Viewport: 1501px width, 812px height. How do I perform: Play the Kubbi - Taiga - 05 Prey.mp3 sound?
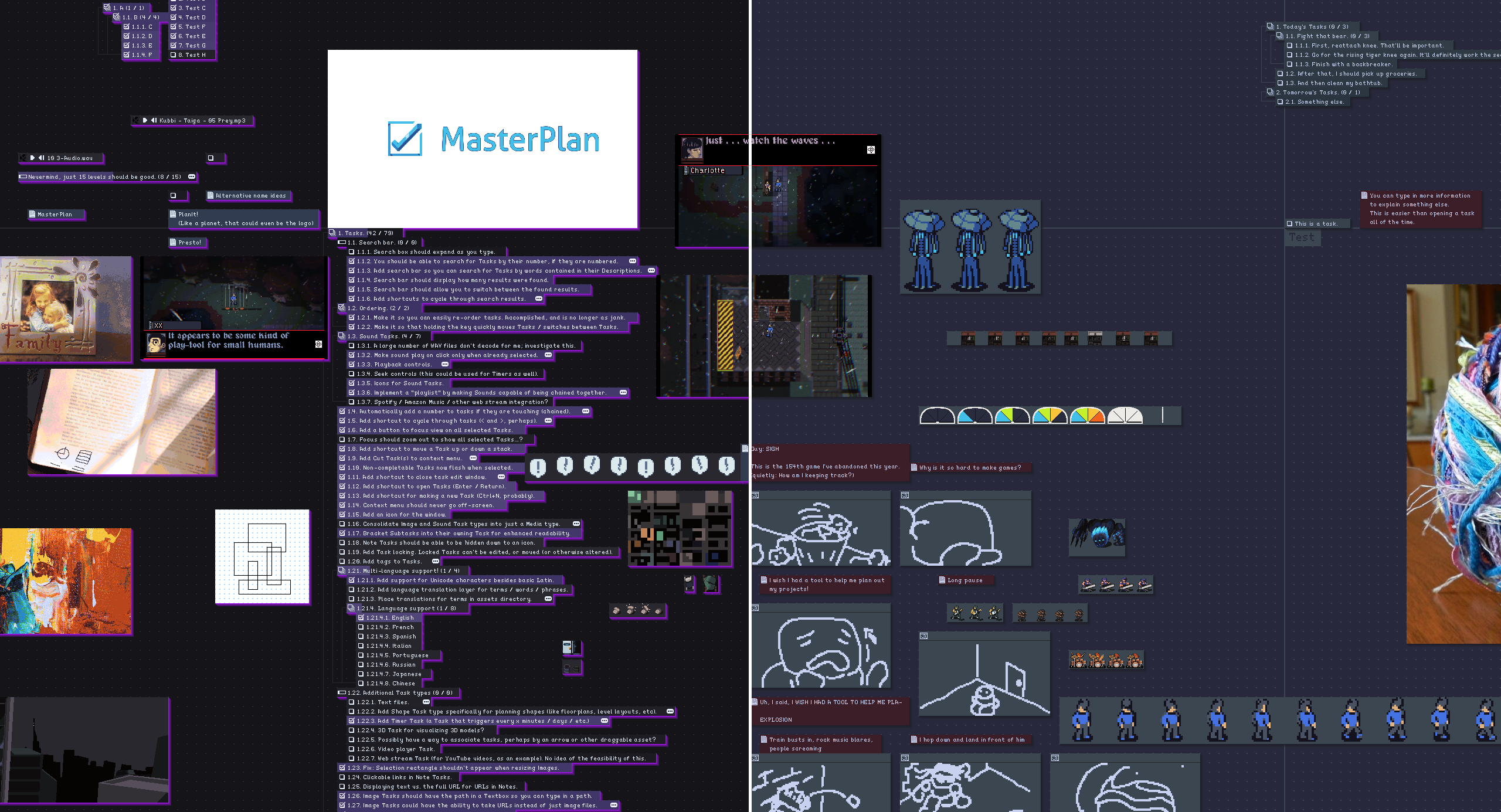(x=145, y=120)
